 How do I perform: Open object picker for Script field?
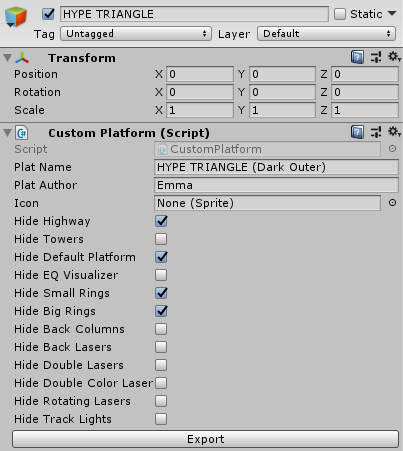[x=392, y=149]
